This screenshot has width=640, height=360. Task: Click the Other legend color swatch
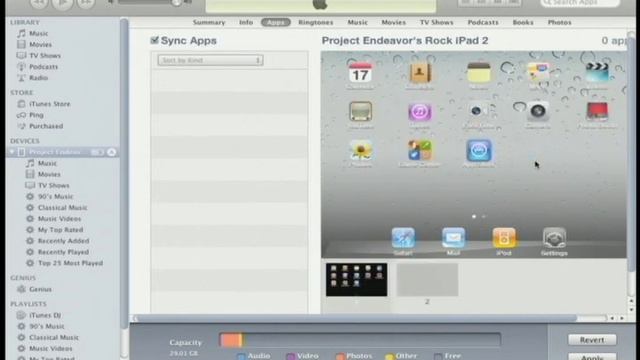click(x=389, y=357)
